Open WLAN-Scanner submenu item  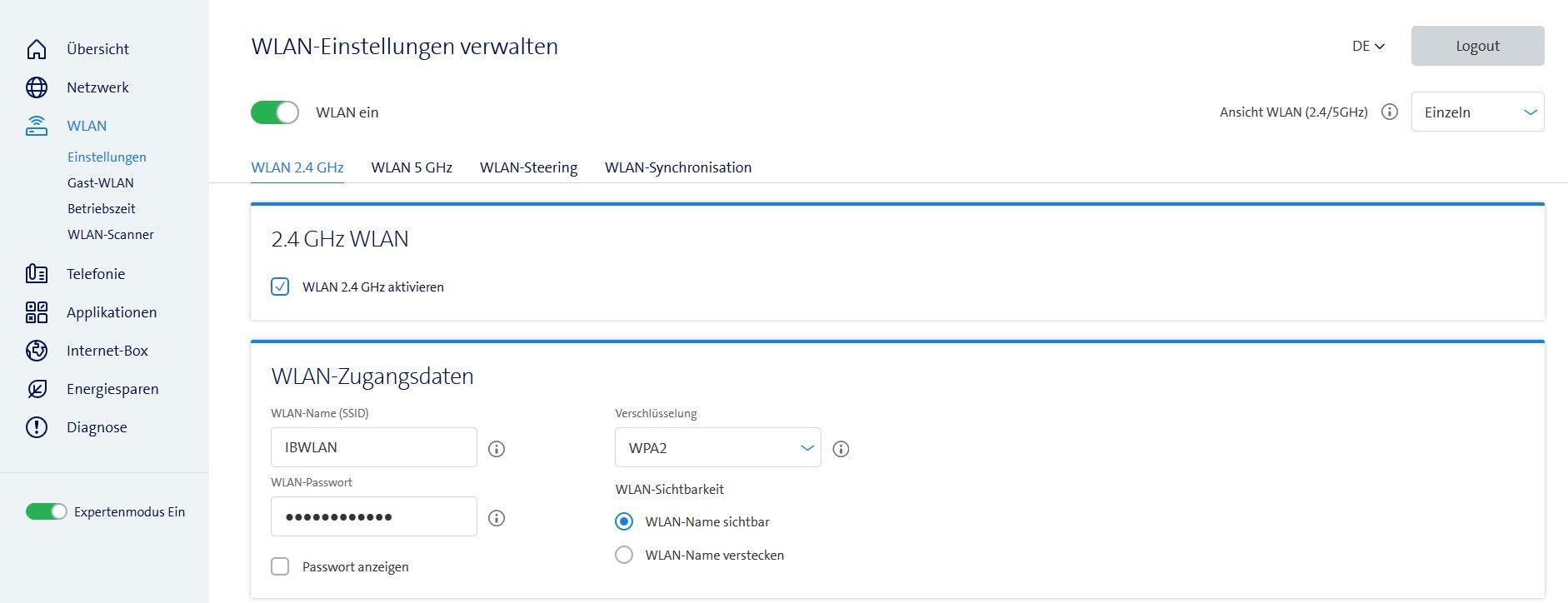111,234
